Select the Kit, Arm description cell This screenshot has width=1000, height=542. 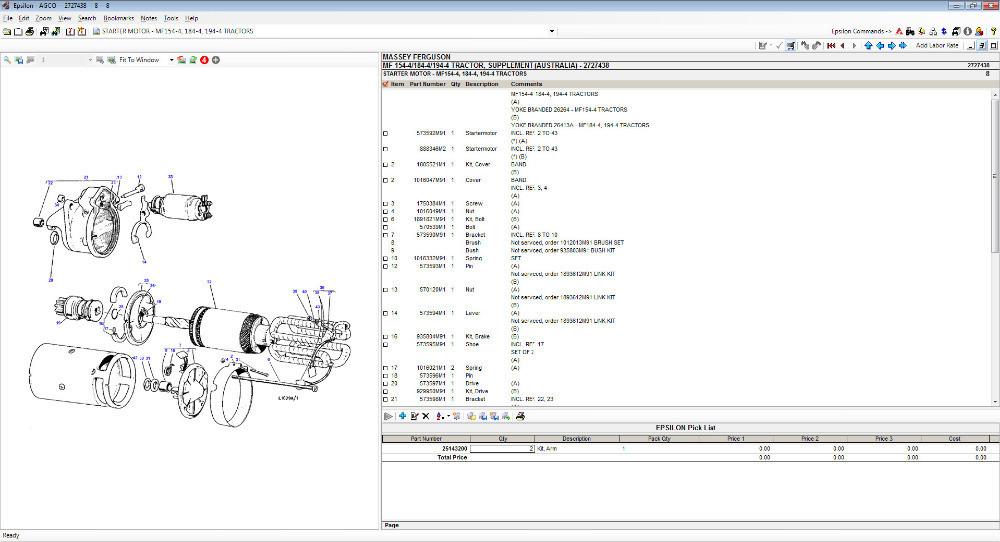pos(547,449)
